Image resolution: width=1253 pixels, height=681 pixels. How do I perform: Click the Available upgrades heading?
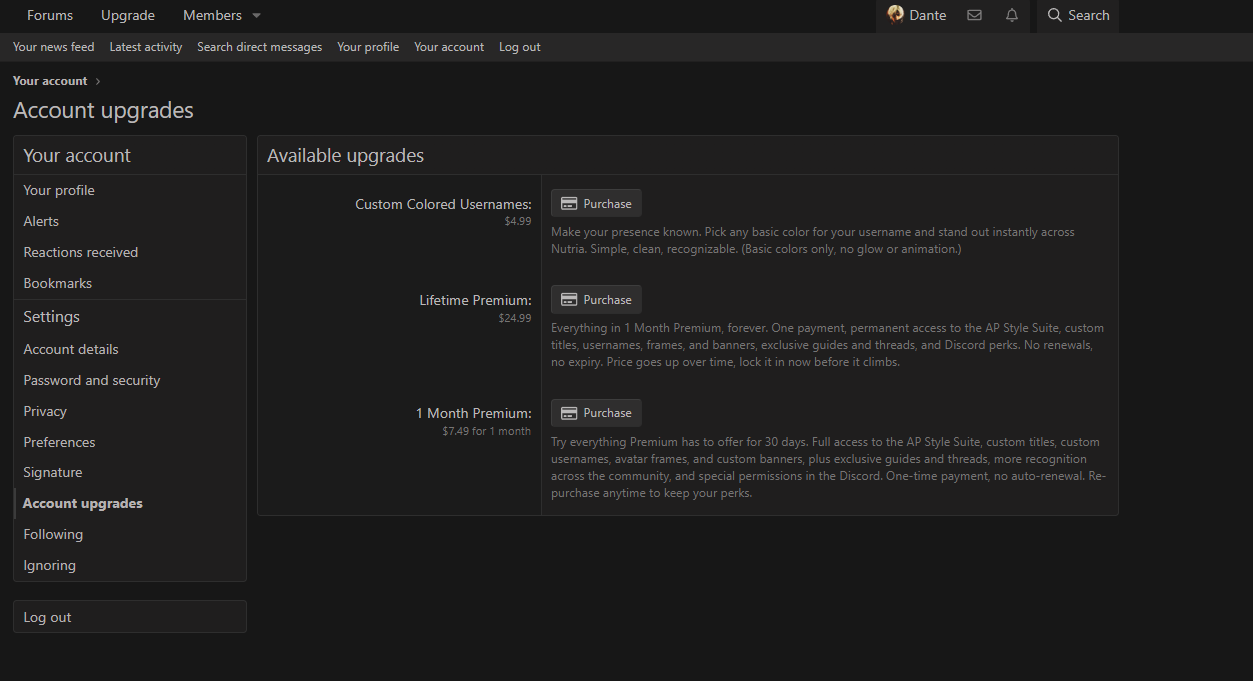(x=346, y=155)
